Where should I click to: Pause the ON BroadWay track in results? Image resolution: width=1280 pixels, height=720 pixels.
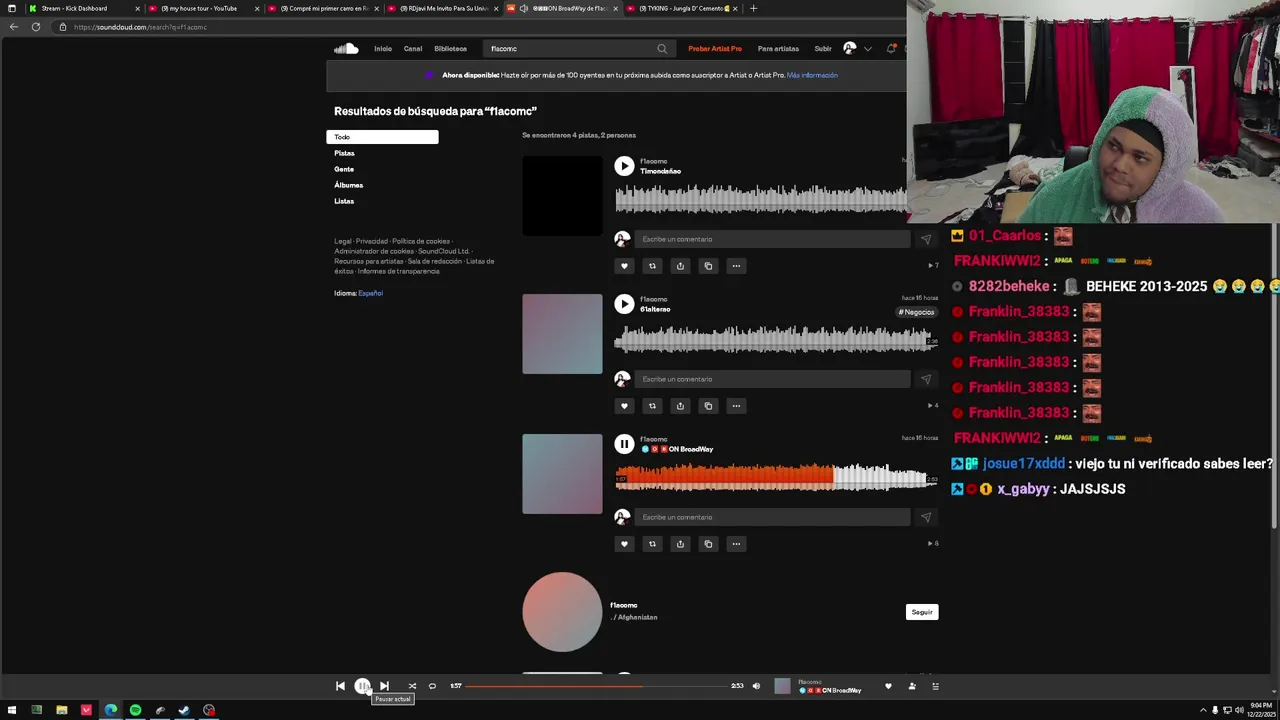(x=624, y=444)
